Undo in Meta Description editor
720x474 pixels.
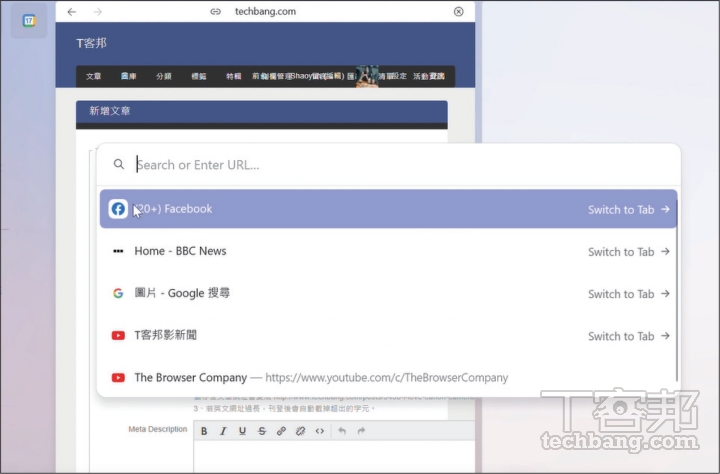click(x=342, y=431)
